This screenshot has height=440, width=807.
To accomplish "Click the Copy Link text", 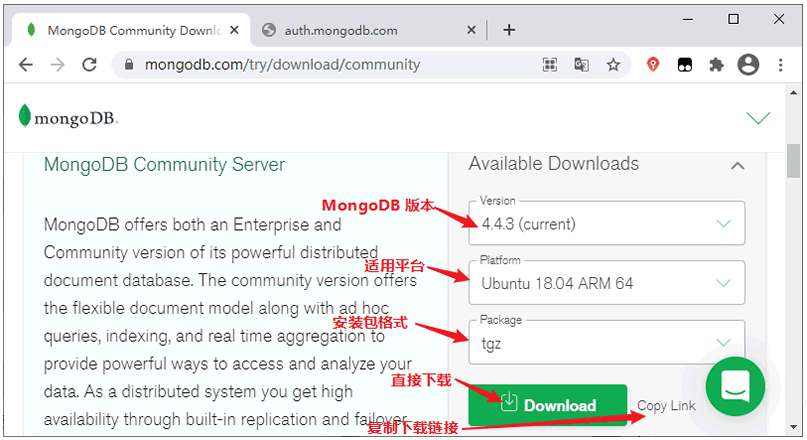I will point(666,406).
